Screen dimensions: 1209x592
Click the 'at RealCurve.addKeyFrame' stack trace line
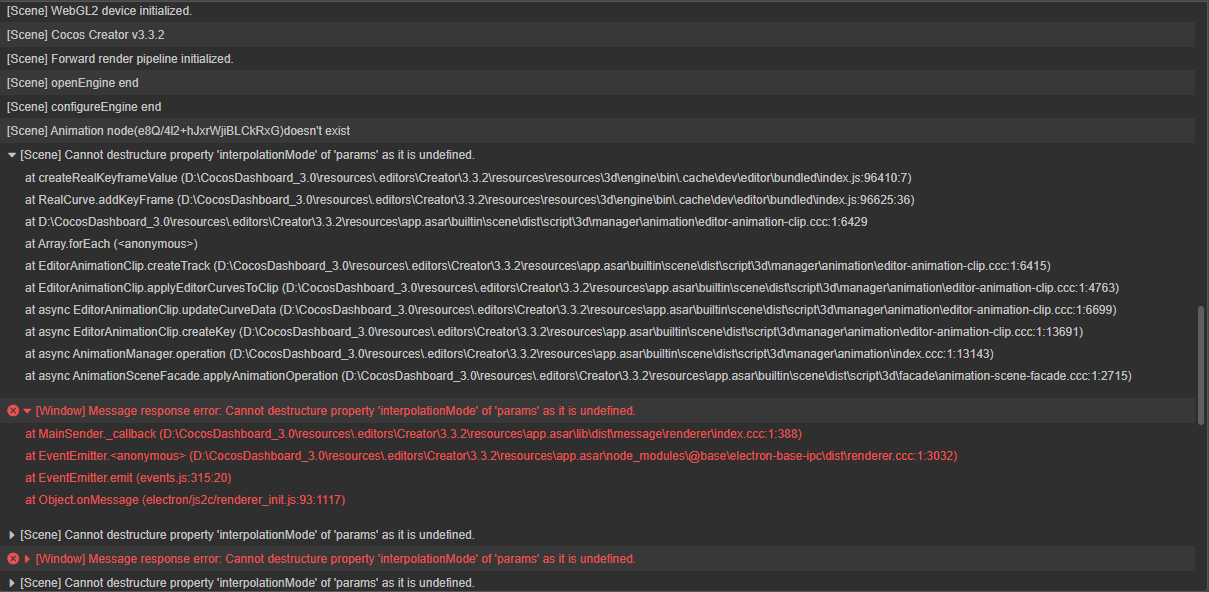[x=469, y=200]
